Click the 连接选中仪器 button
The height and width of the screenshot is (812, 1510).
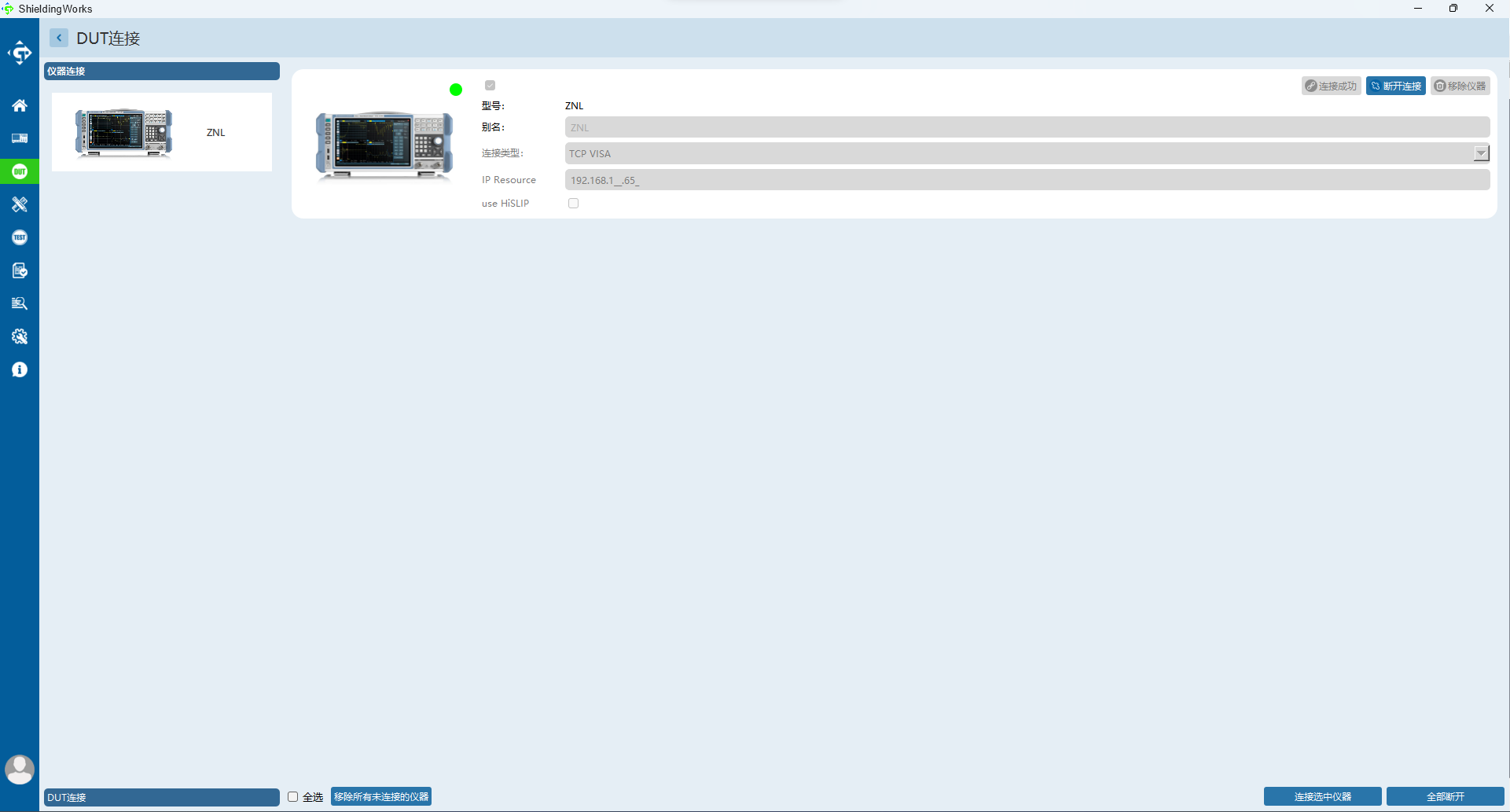coord(1322,796)
